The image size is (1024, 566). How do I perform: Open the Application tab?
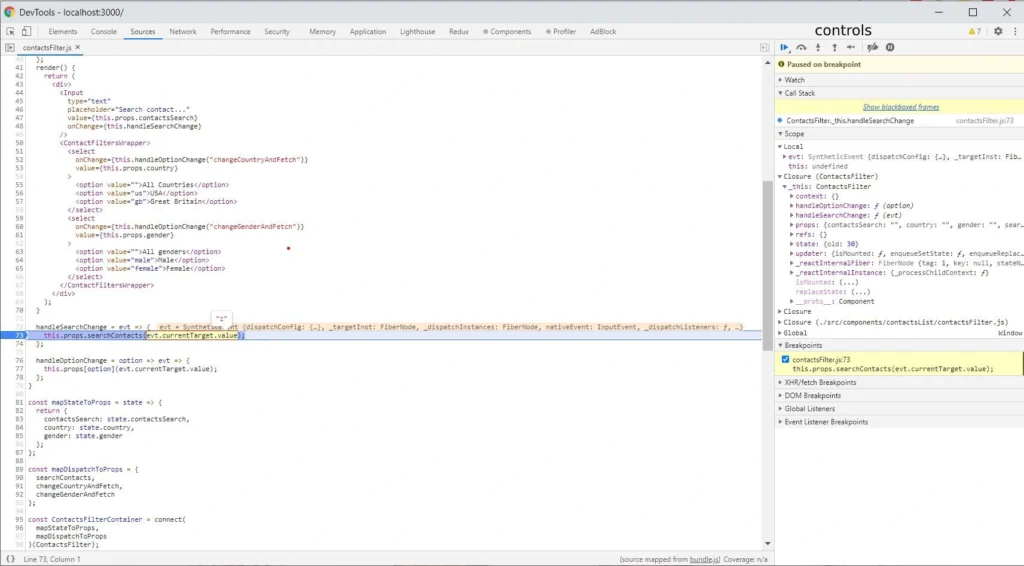(x=368, y=31)
